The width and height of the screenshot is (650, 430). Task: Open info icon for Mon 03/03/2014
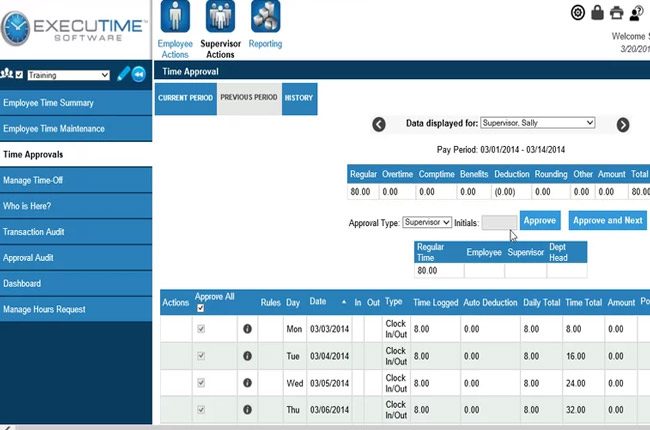point(247,329)
